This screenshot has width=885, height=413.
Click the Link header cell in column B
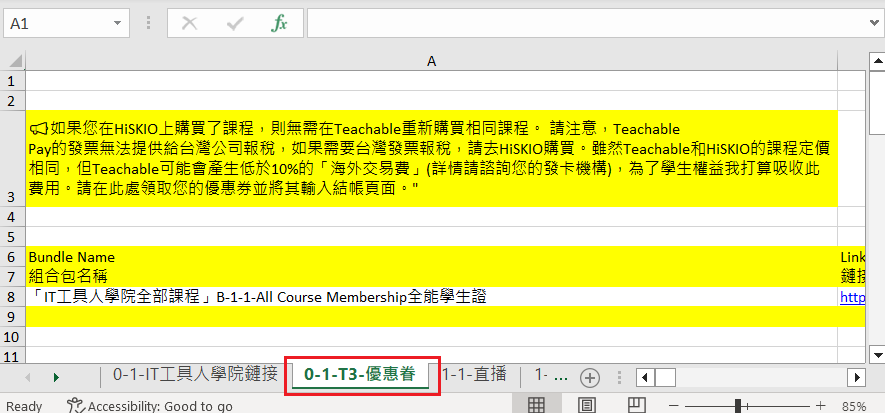click(852, 257)
